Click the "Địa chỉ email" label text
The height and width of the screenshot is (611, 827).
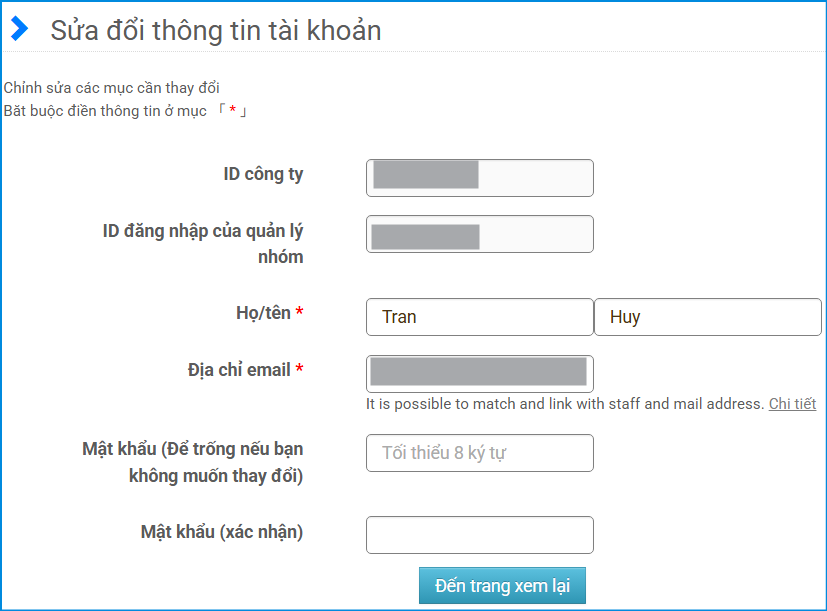click(239, 370)
